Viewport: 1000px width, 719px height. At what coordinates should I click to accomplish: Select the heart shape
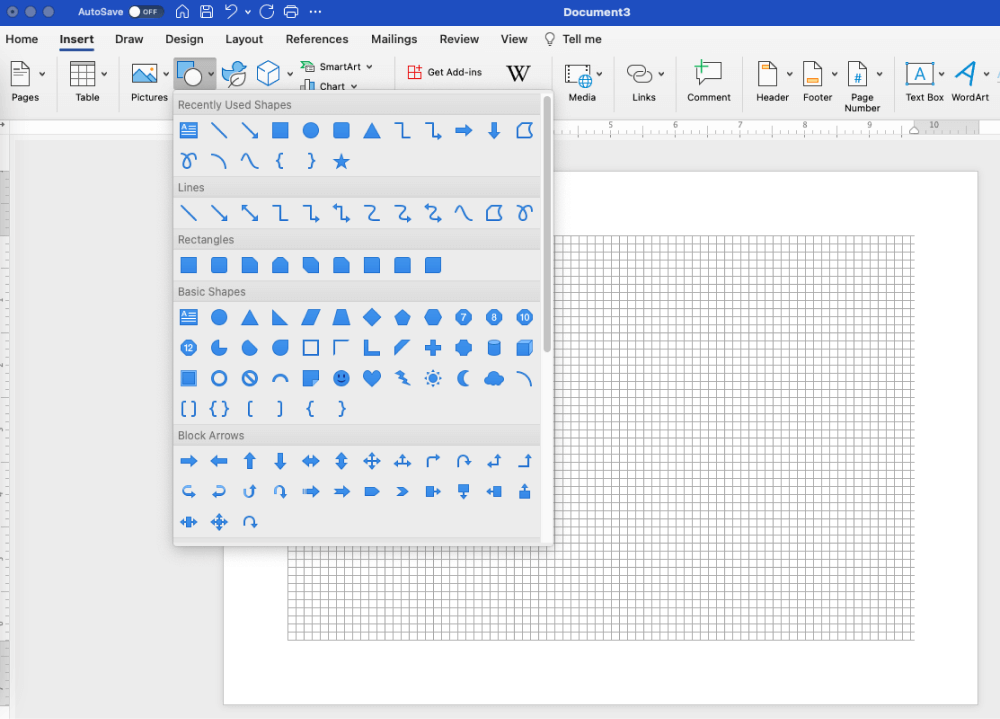(x=371, y=378)
